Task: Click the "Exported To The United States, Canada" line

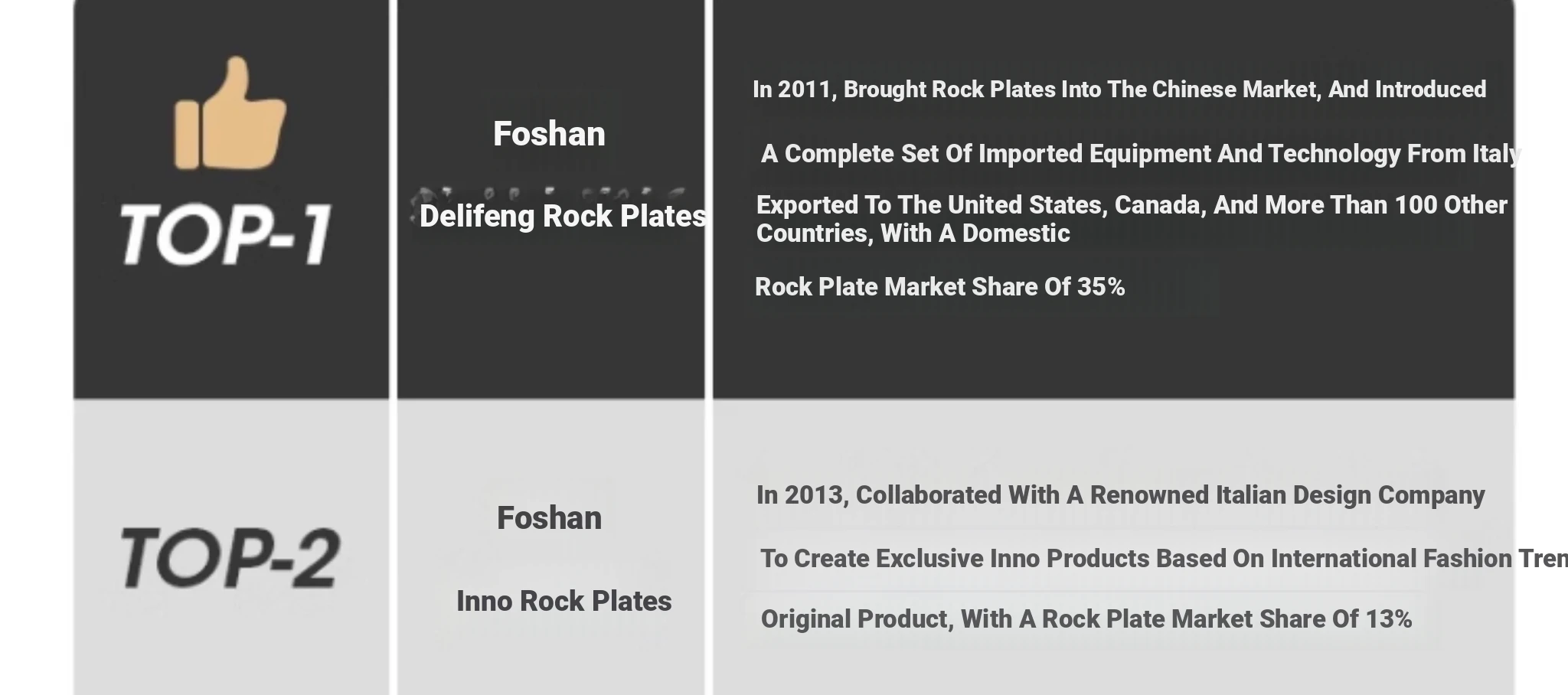Action: point(1131,205)
